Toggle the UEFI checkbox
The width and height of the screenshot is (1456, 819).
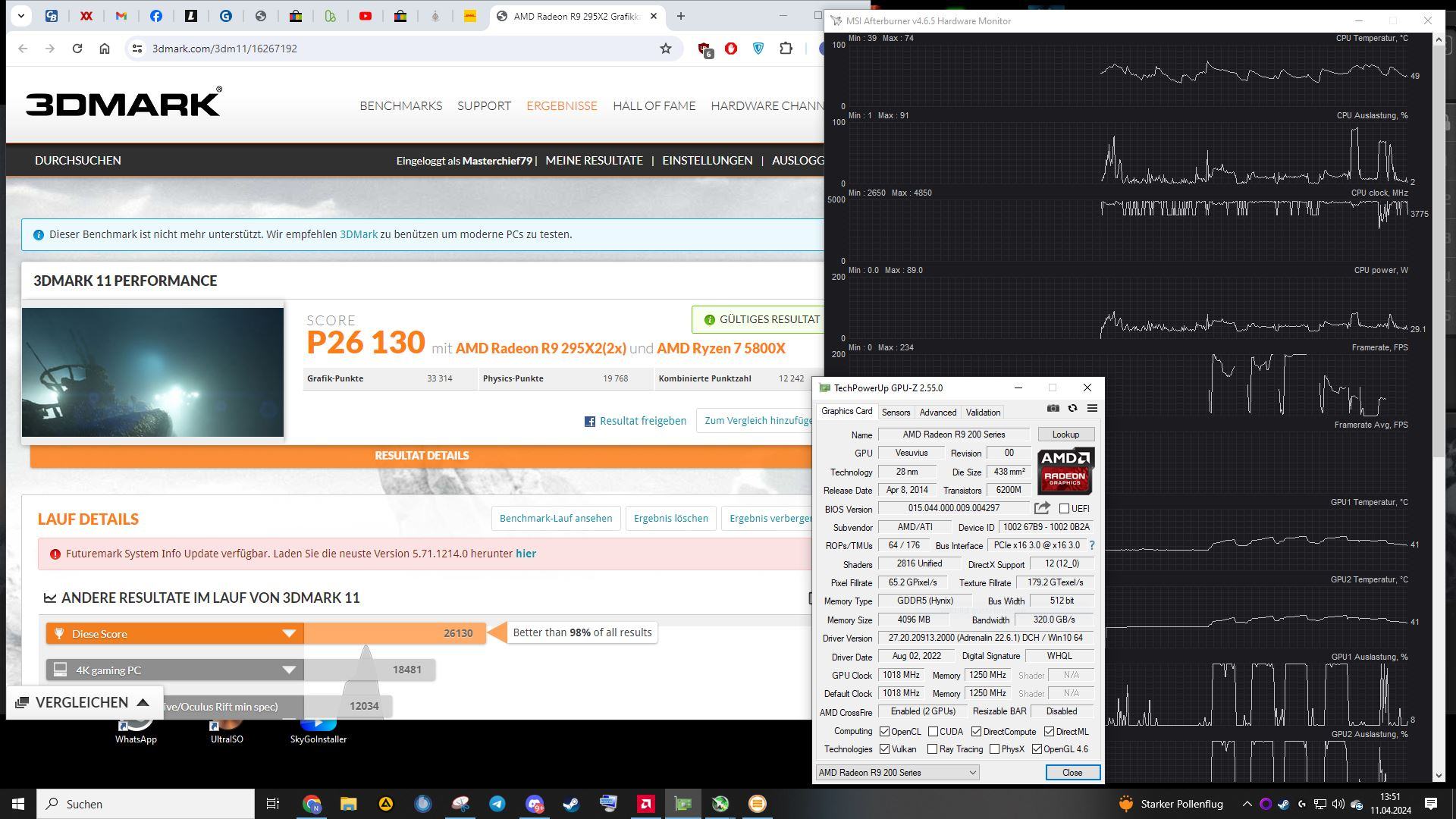[x=1064, y=509]
